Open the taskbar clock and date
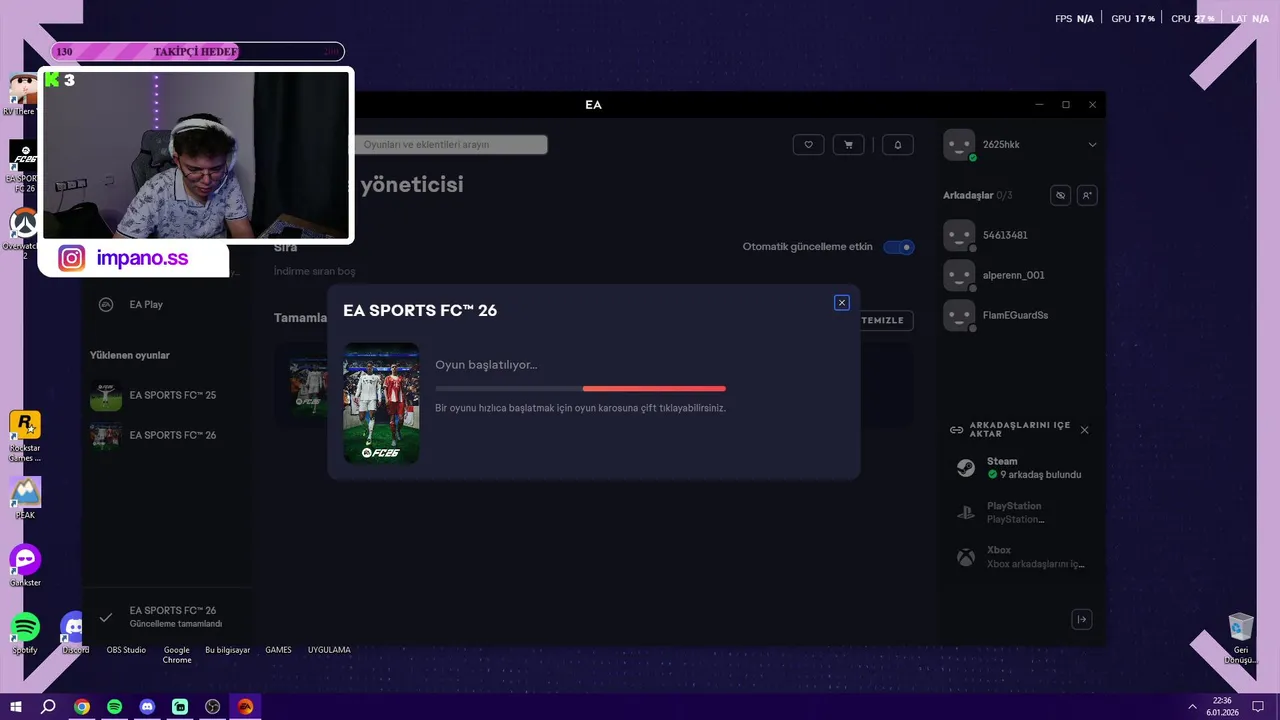This screenshot has height=720, width=1280. click(x=1222, y=706)
